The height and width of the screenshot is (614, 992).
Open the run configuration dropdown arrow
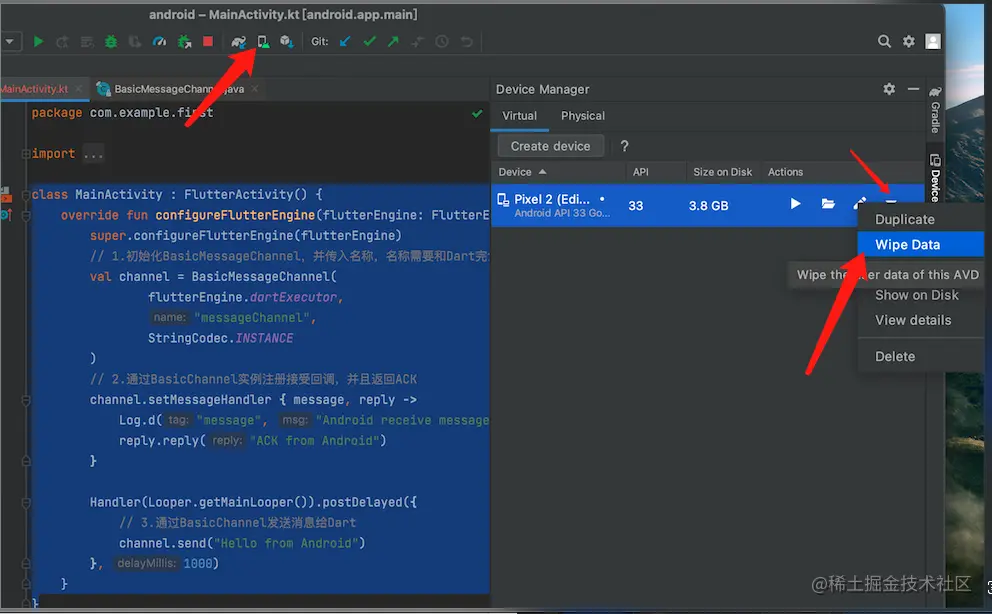tap(9, 42)
